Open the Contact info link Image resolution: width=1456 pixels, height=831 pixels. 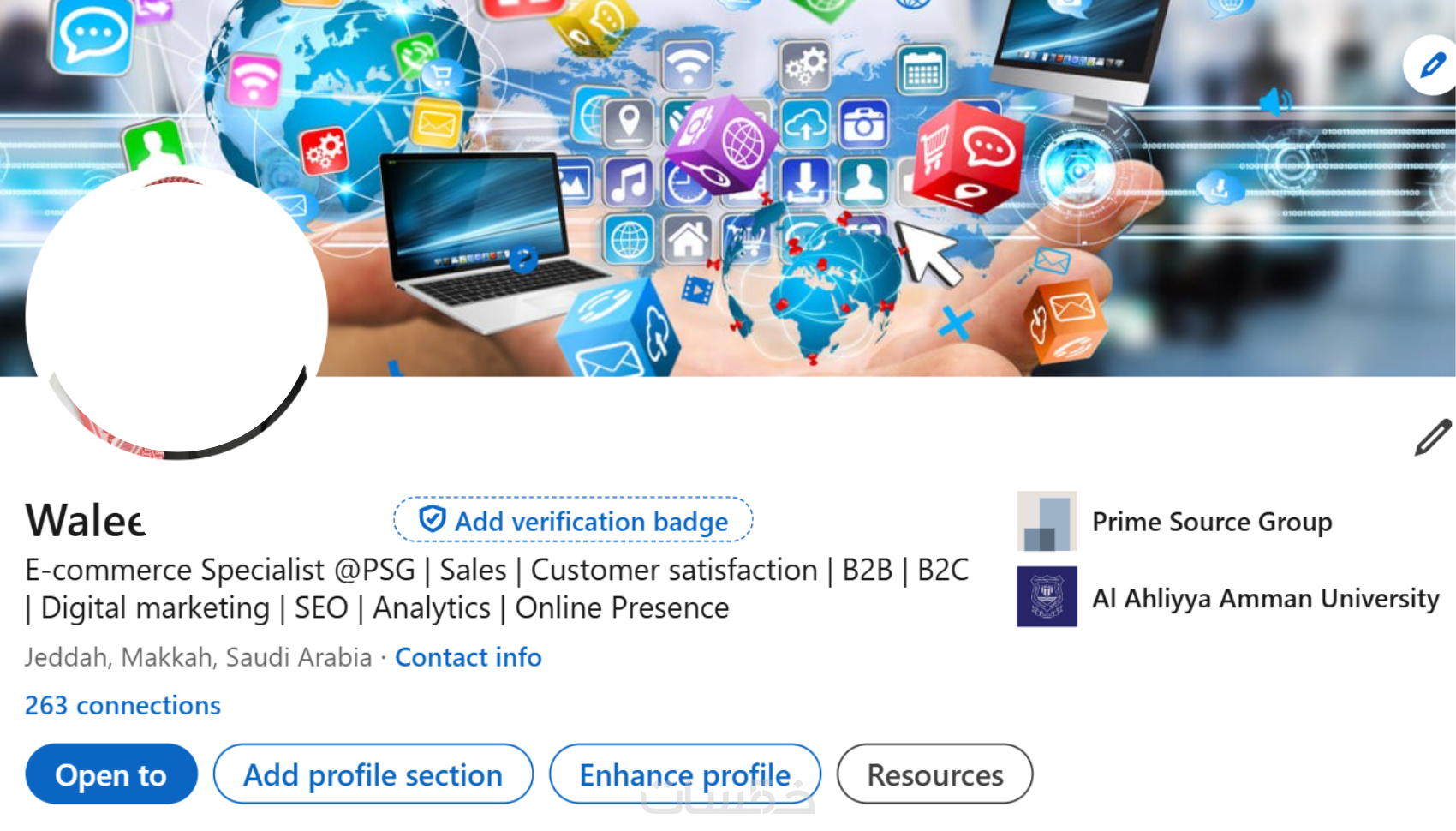tap(468, 657)
